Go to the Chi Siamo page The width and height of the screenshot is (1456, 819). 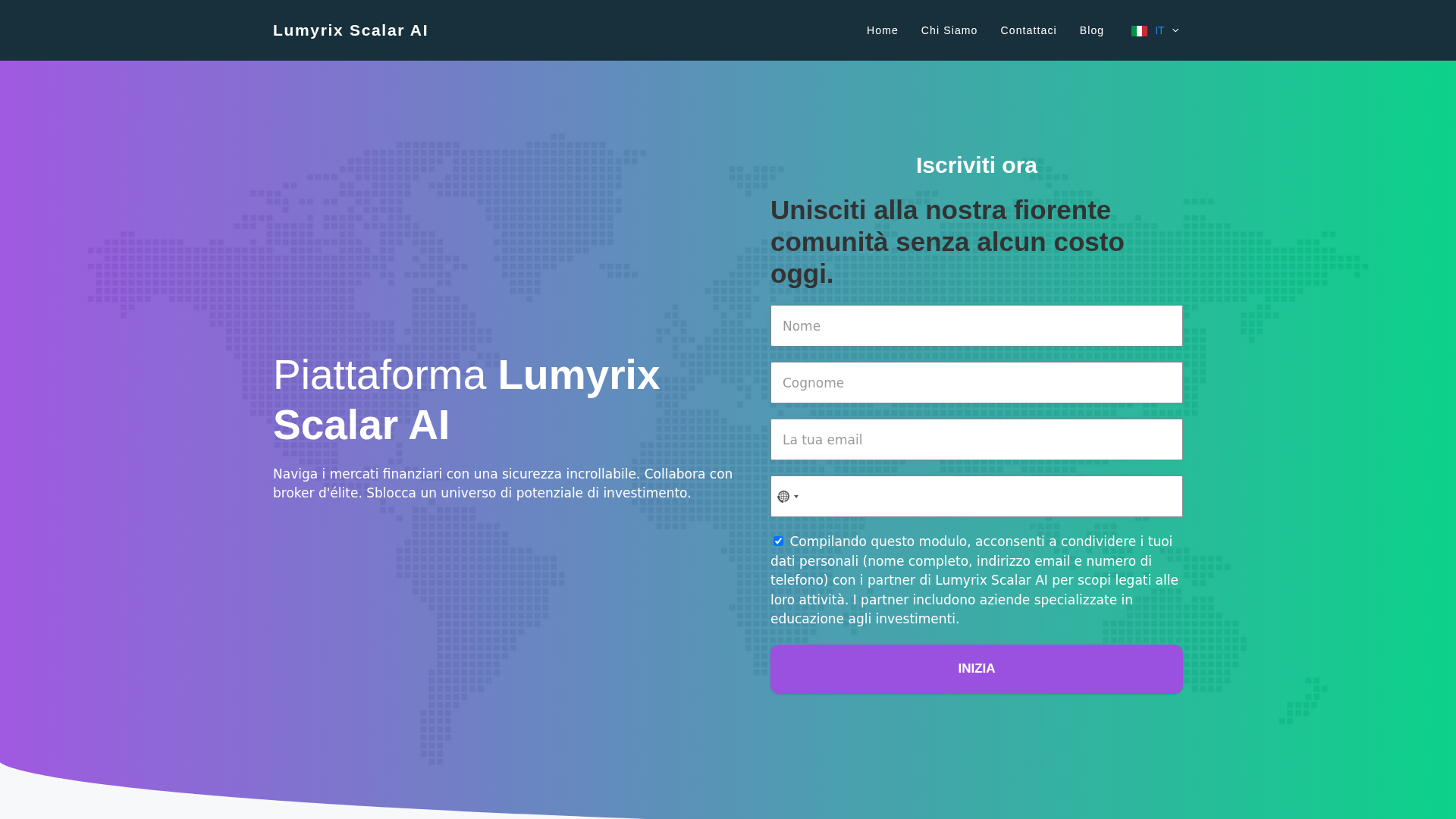point(949,30)
